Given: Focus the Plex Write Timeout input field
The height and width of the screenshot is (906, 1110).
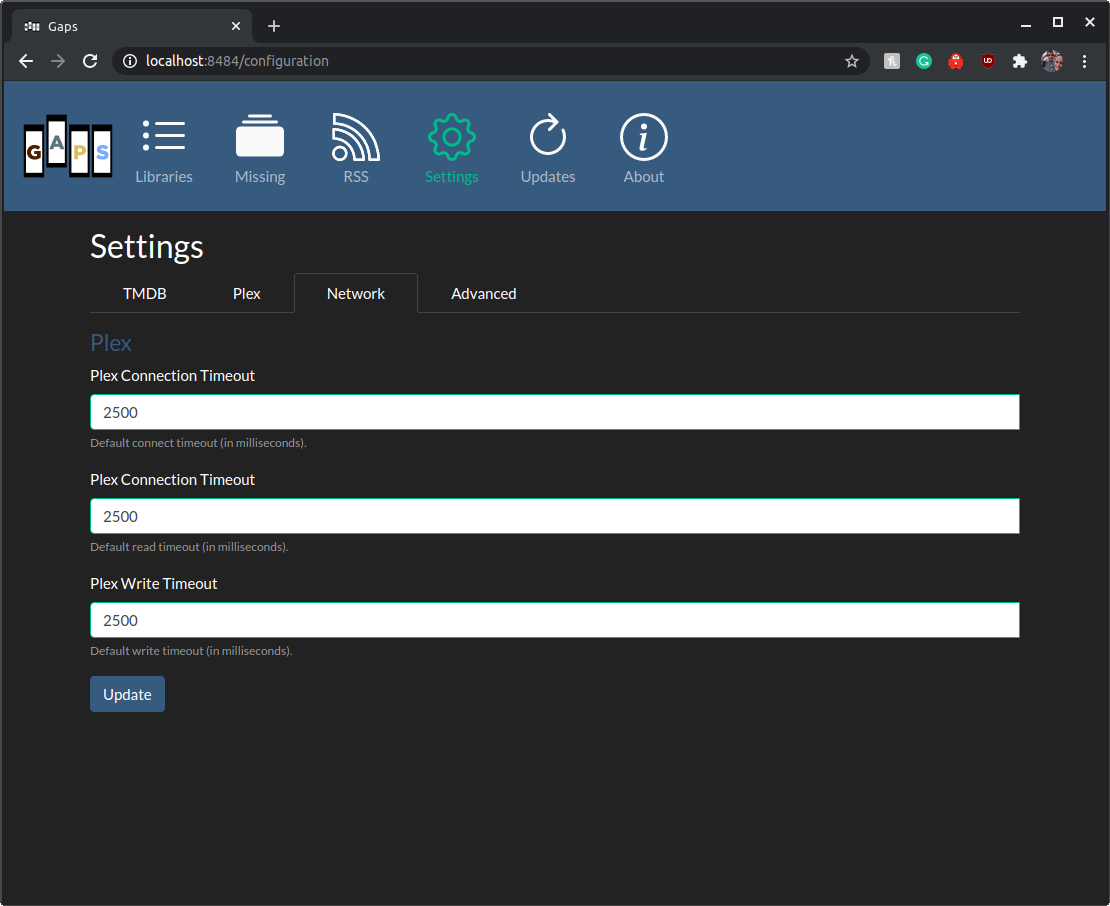Looking at the screenshot, I should tap(554, 620).
